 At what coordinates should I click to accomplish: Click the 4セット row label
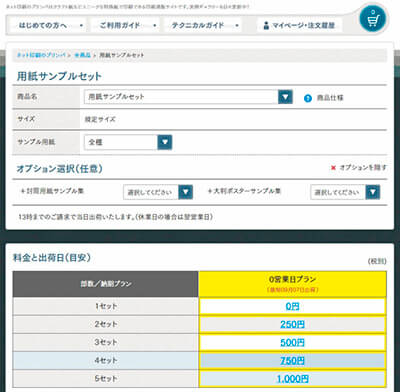tap(106, 360)
